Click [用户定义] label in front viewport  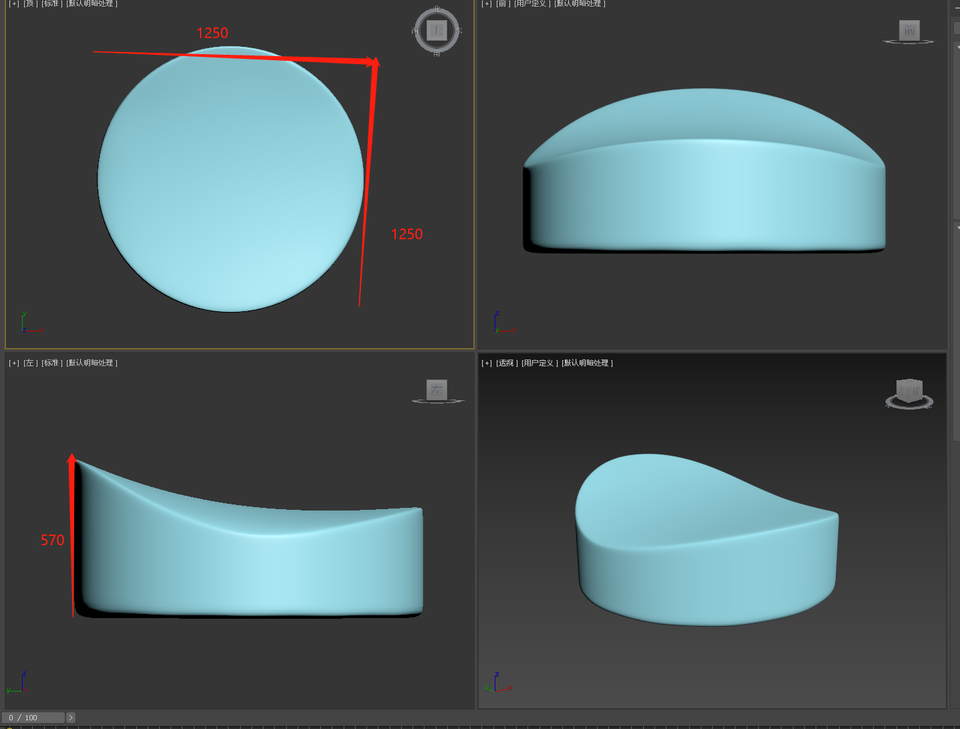tap(533, 4)
